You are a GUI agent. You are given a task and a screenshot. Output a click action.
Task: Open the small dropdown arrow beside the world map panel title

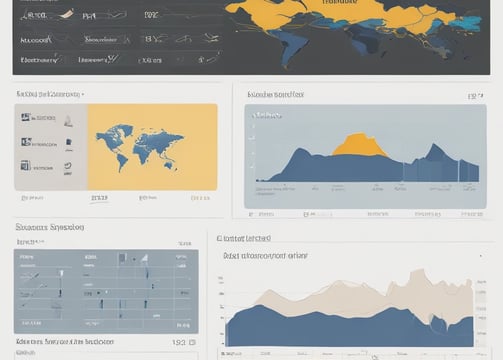[x=83, y=95]
